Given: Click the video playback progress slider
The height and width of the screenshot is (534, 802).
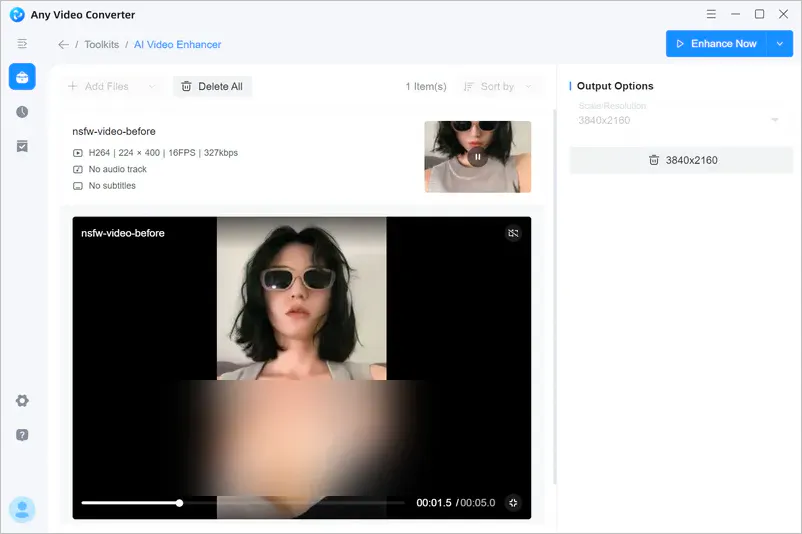Looking at the screenshot, I should tap(243, 503).
